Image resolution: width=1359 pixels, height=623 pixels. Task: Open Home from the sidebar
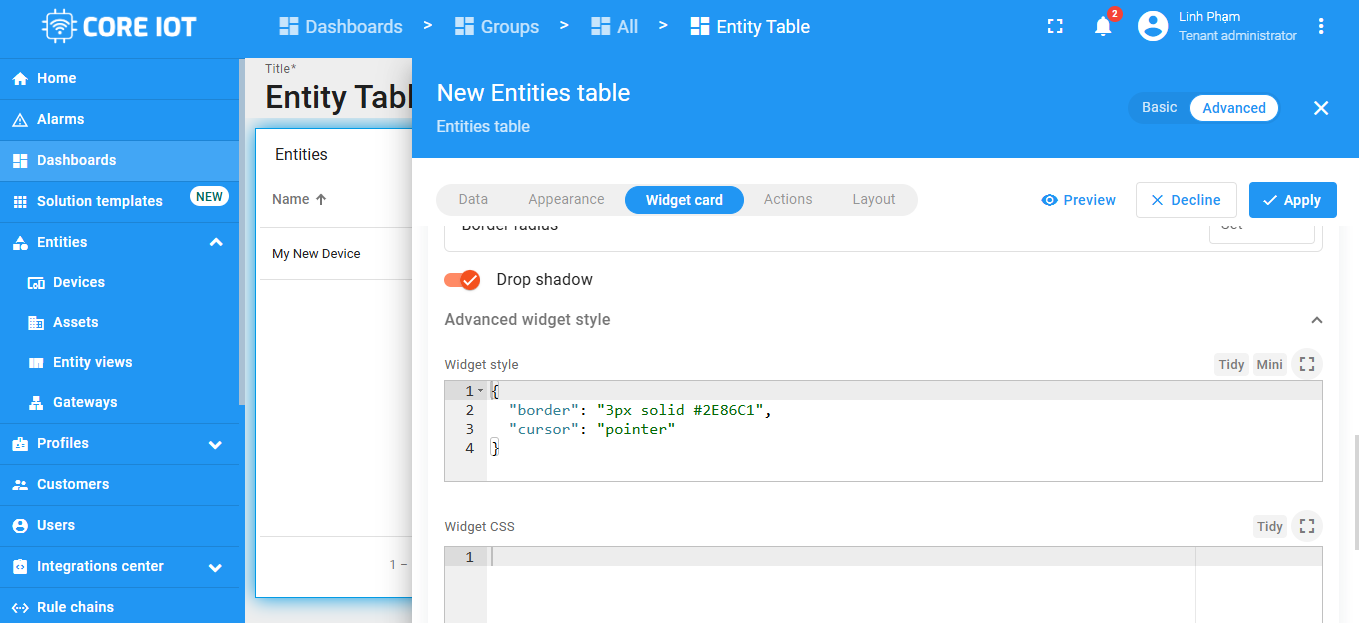[x=57, y=78]
